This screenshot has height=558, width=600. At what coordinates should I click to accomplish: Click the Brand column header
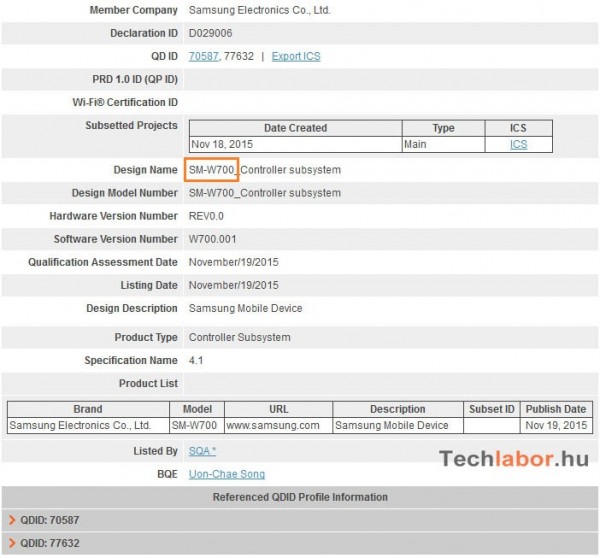[88, 409]
